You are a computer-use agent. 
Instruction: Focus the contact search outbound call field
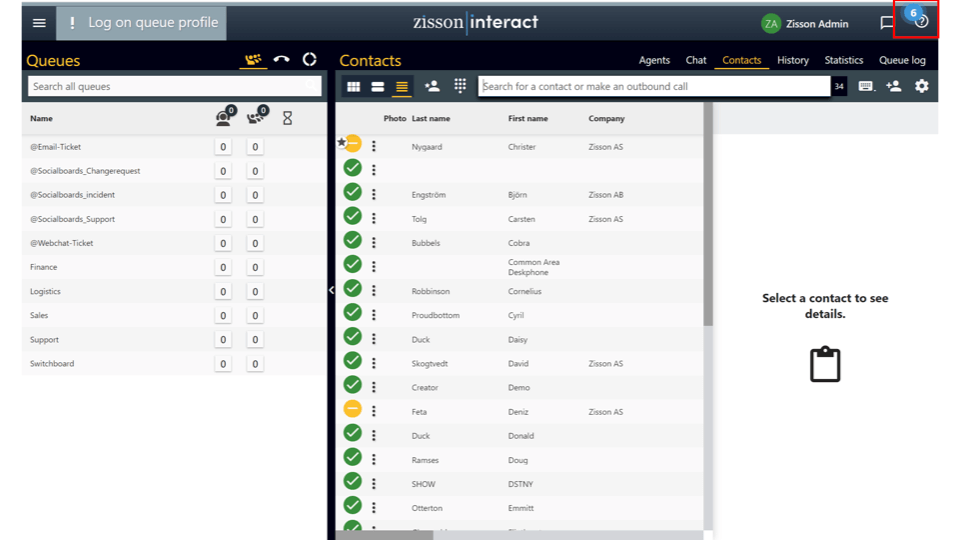point(654,86)
